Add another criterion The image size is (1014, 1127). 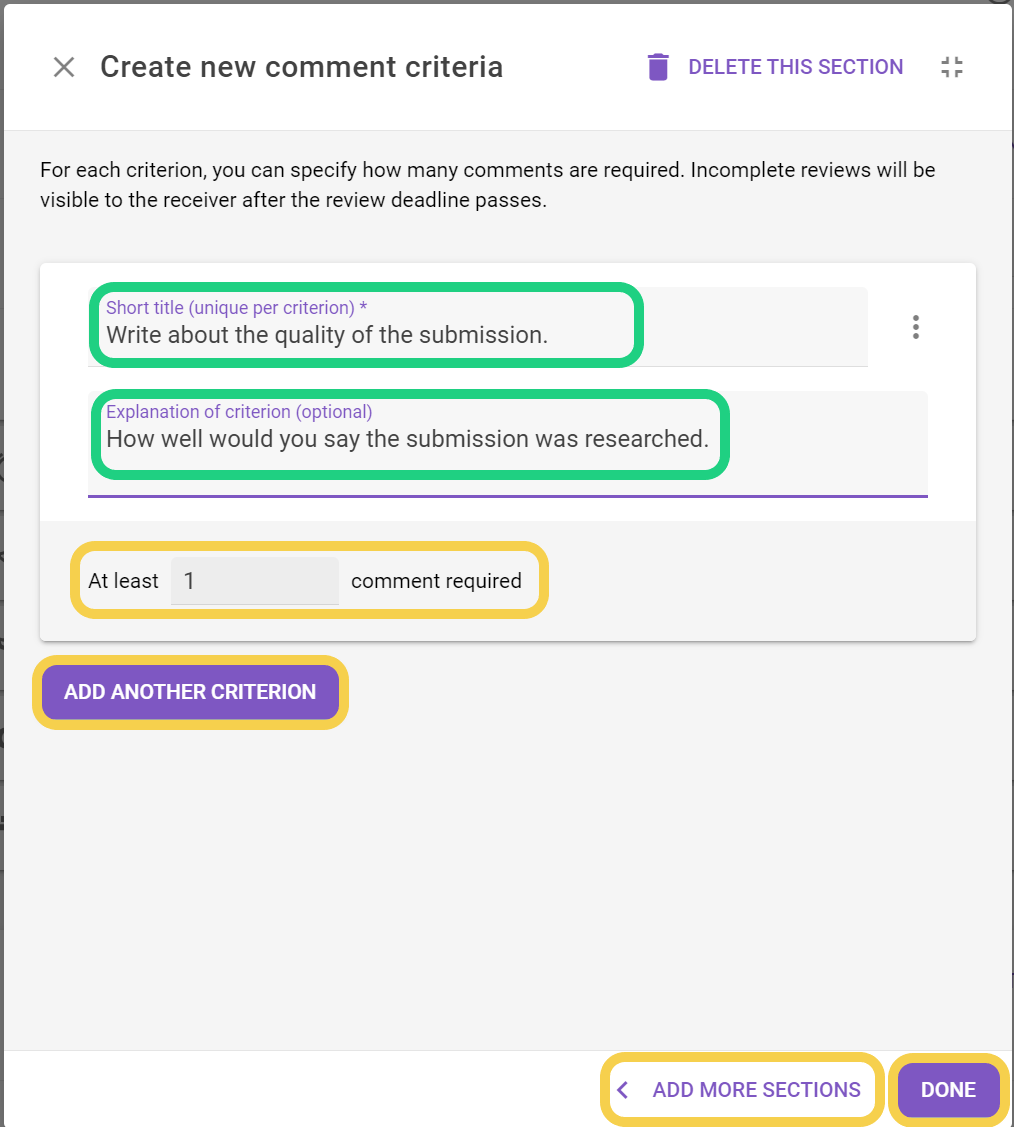tap(190, 692)
